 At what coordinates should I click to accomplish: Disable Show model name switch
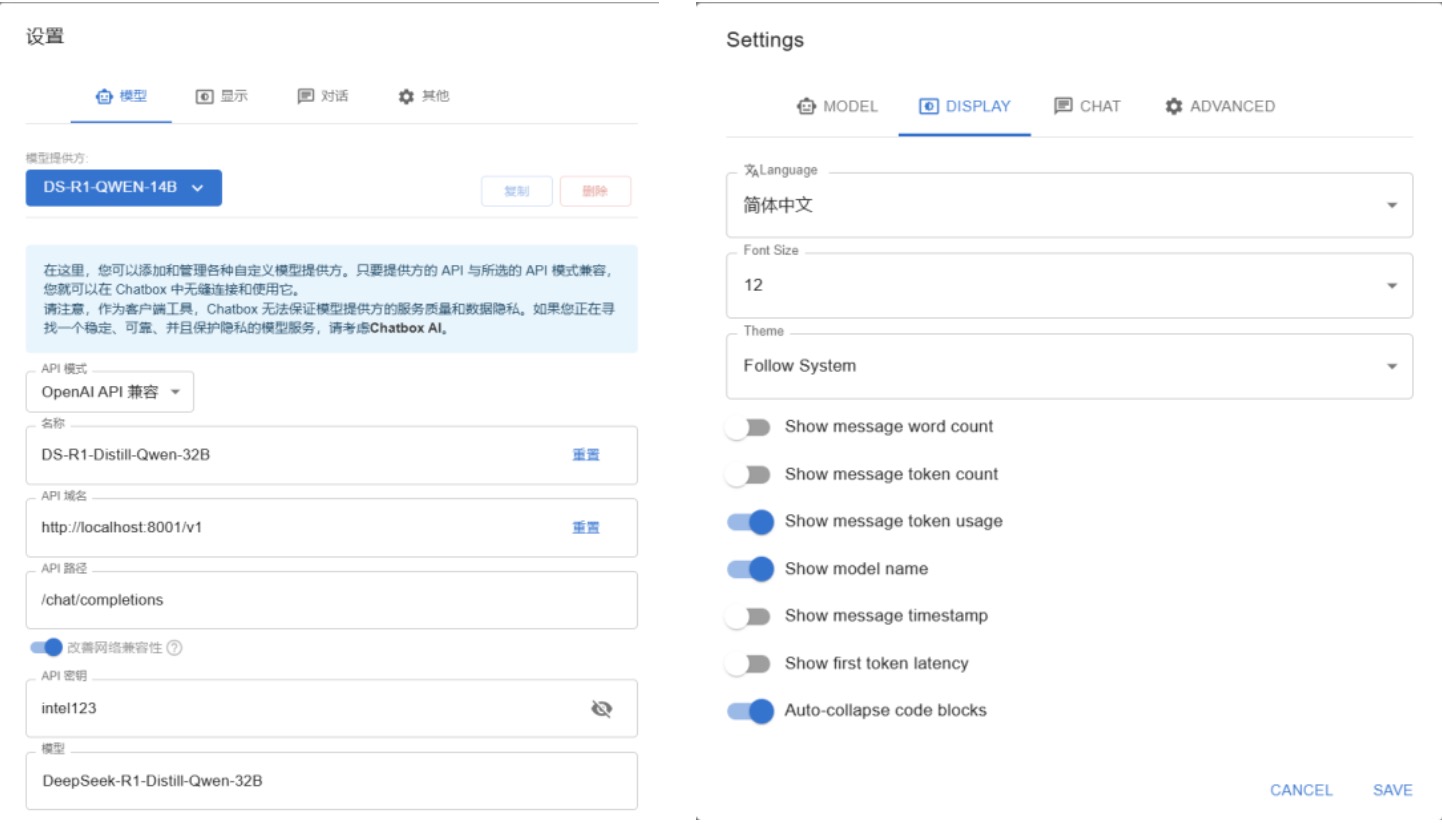(x=751, y=569)
